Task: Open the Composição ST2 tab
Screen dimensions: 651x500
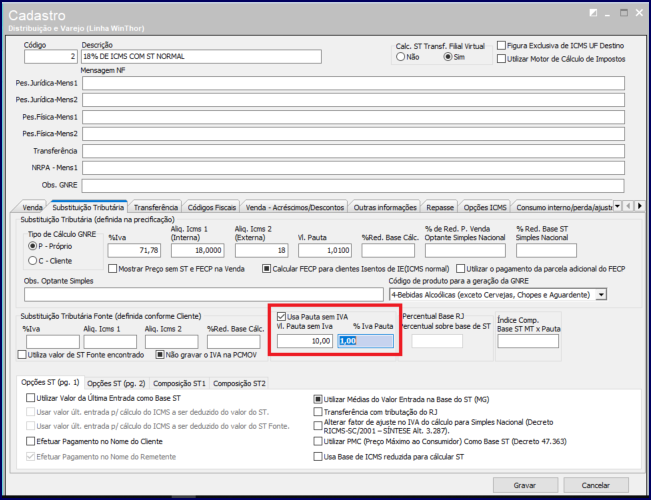Action: tap(239, 383)
